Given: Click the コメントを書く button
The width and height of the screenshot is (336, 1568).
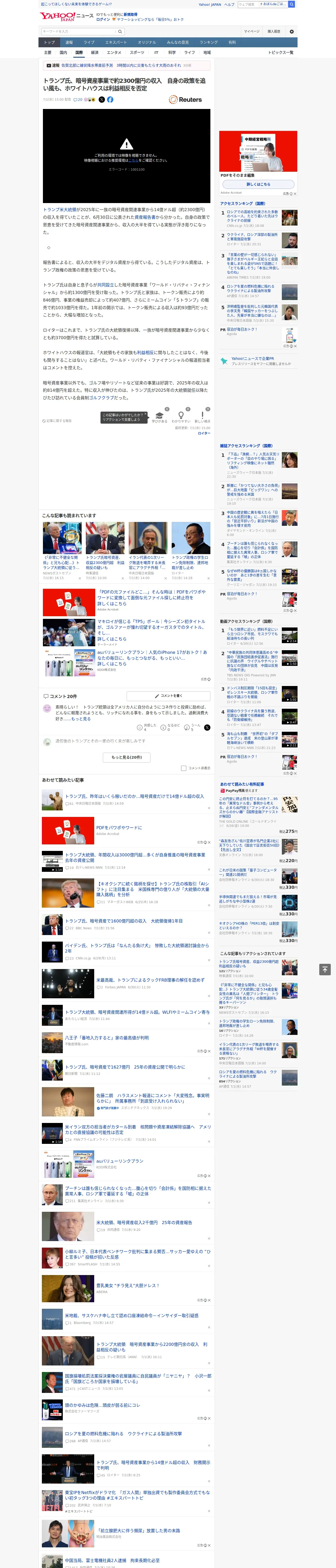Looking at the screenshot, I should click(168, 695).
